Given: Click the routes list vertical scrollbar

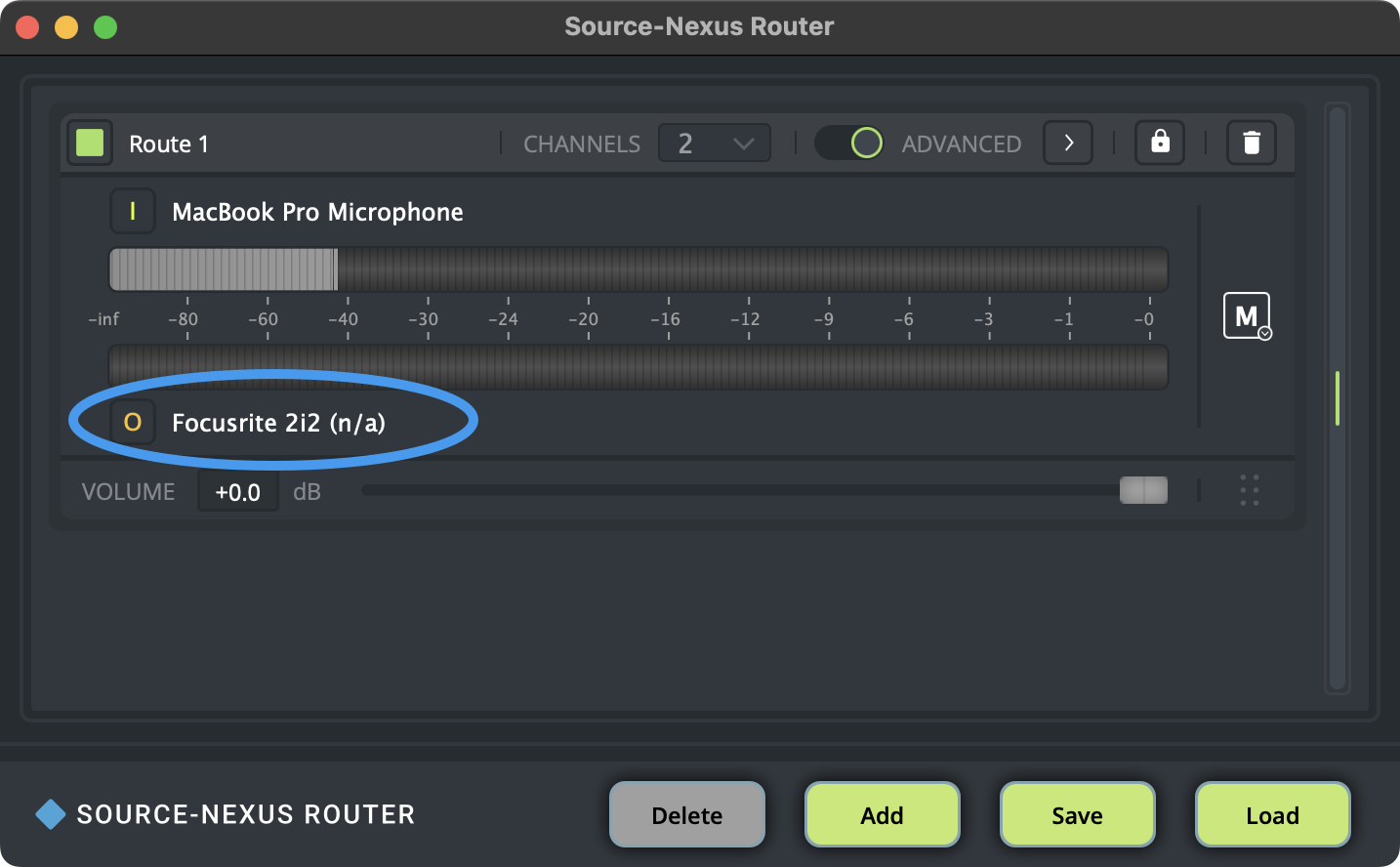Looking at the screenshot, I should pyautogui.click(x=1338, y=398).
